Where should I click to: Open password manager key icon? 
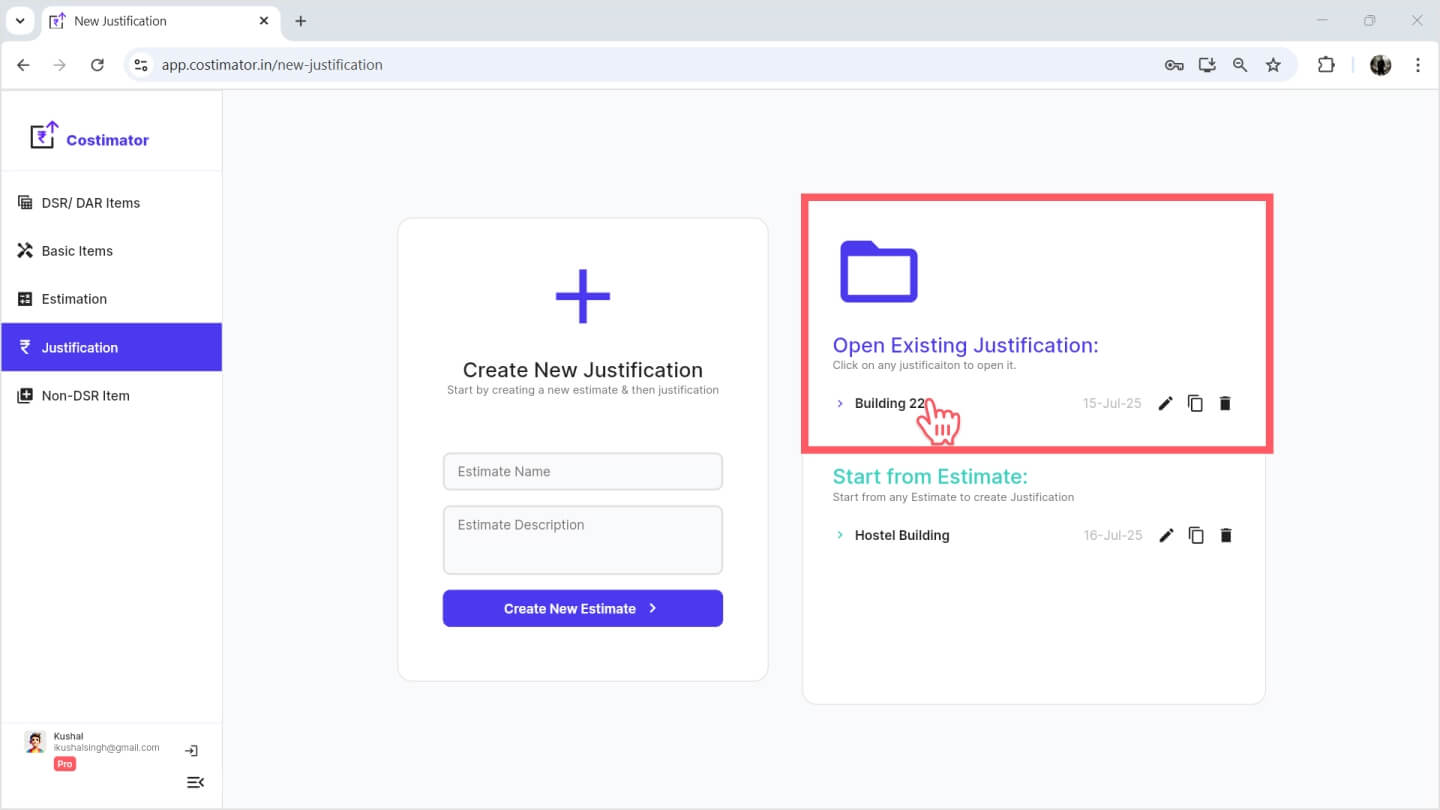(1174, 65)
